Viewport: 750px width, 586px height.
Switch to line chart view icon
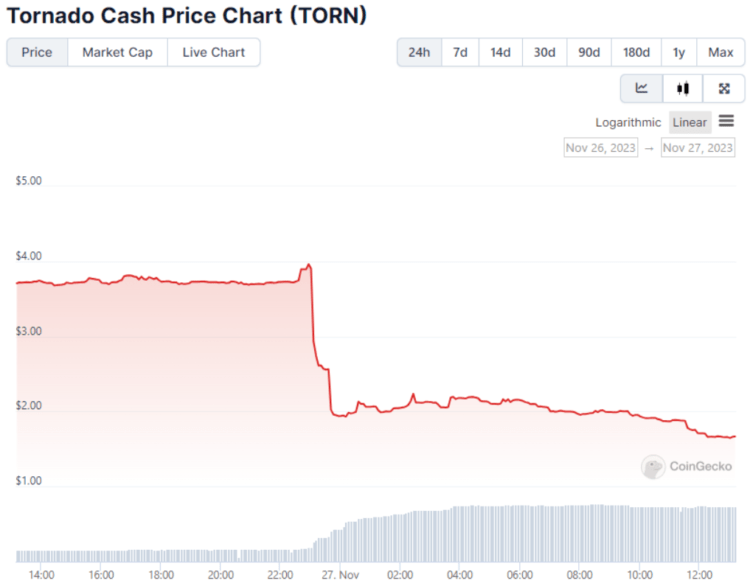642,88
